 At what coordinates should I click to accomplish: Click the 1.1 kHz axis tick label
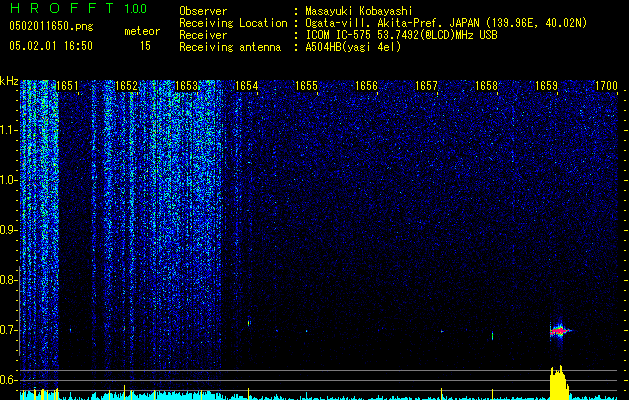coord(8,130)
